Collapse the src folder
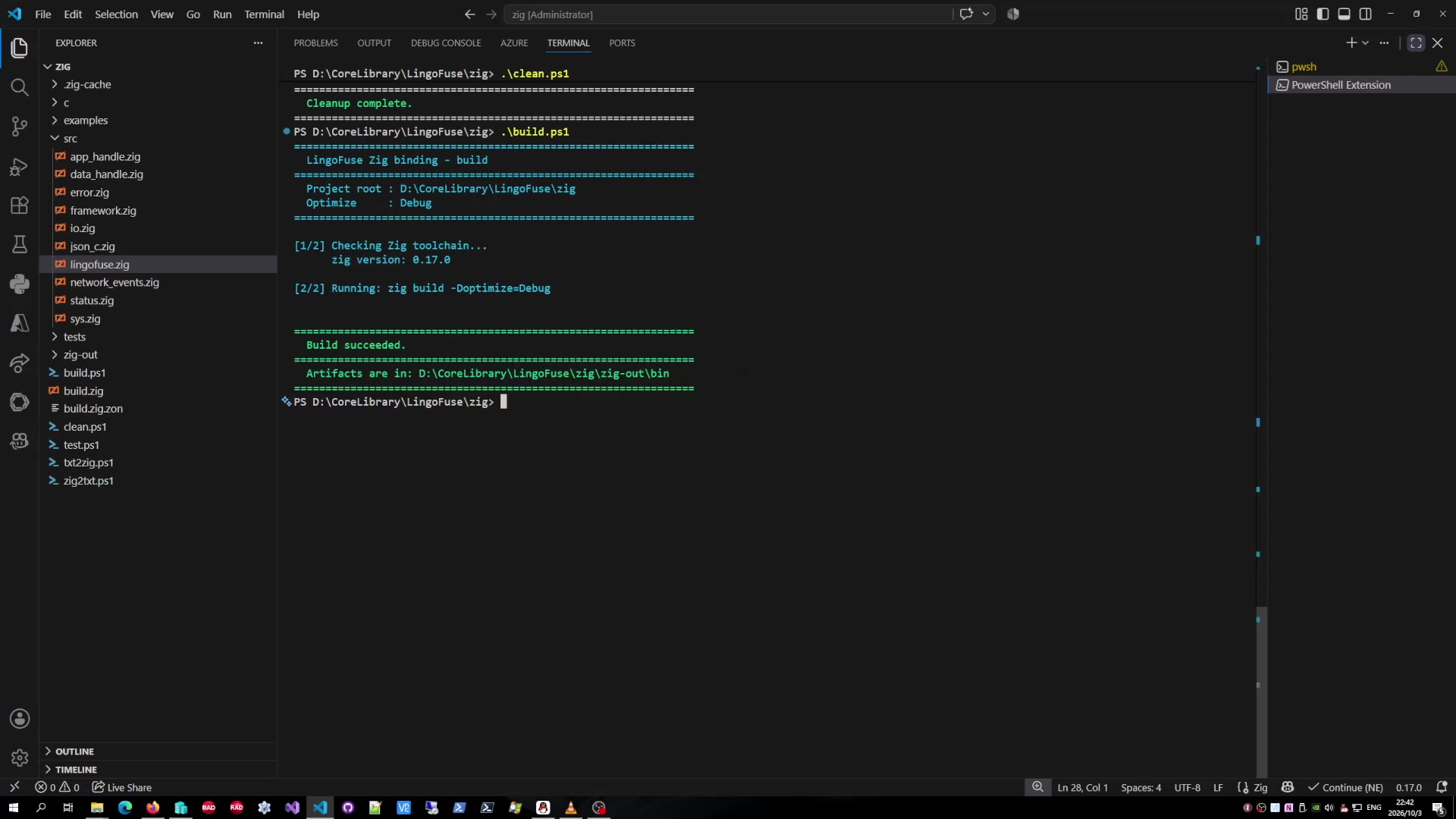Screen dimensions: 1456x819 (158, 139)
